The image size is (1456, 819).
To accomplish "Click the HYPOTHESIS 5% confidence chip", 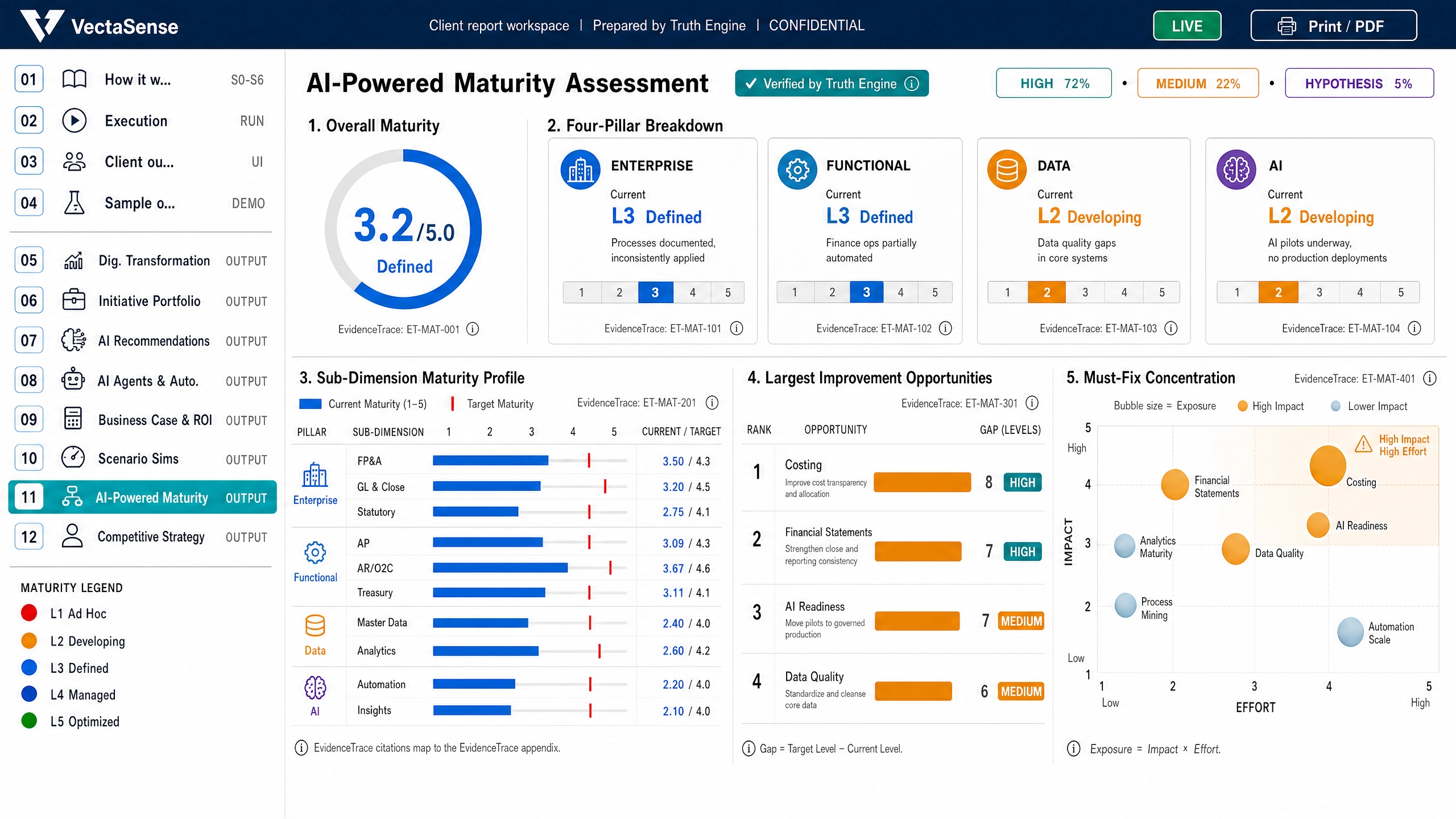I will 1359,84.
